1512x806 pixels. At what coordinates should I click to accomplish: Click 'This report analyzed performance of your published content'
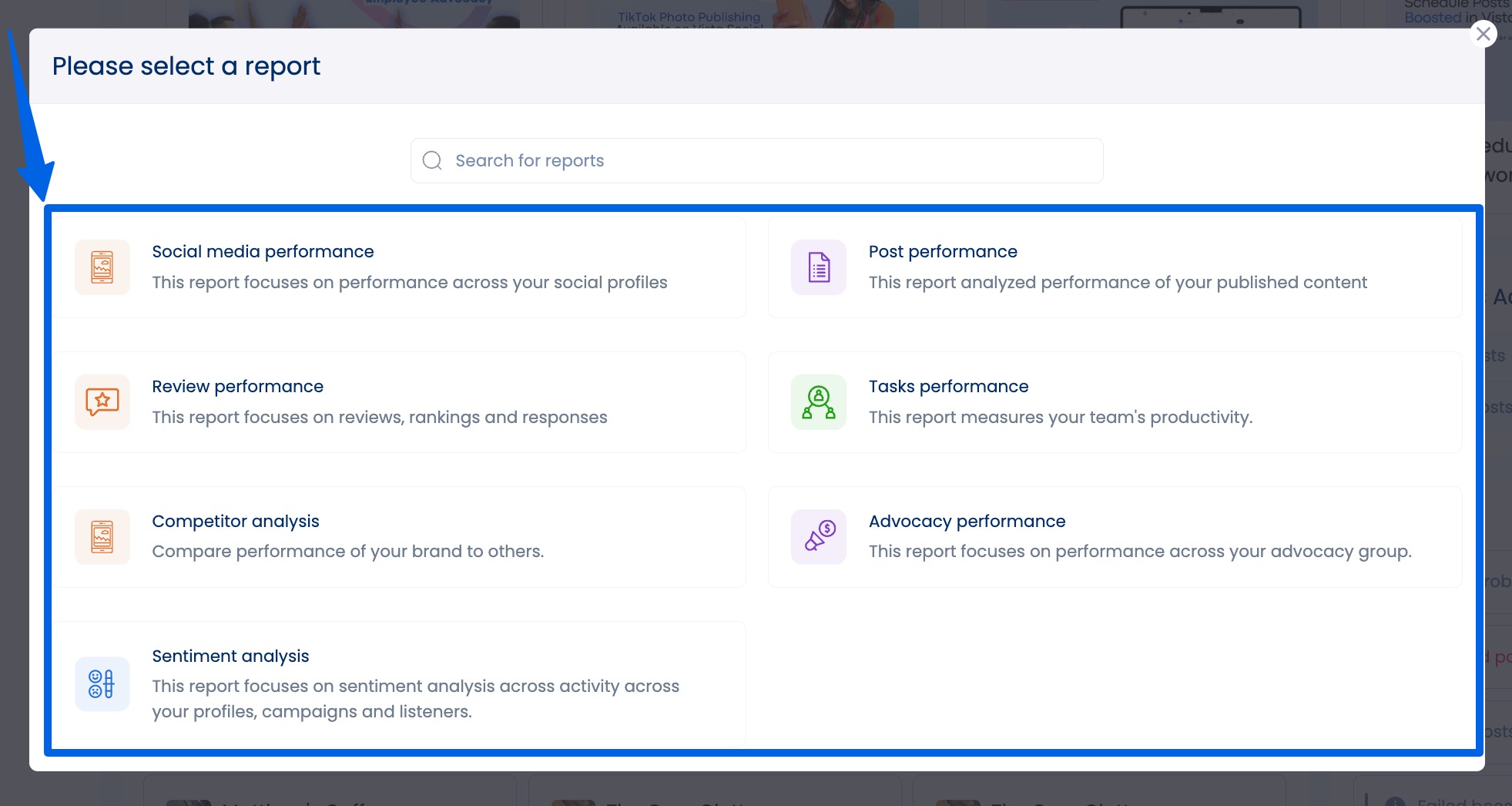[x=1118, y=283]
